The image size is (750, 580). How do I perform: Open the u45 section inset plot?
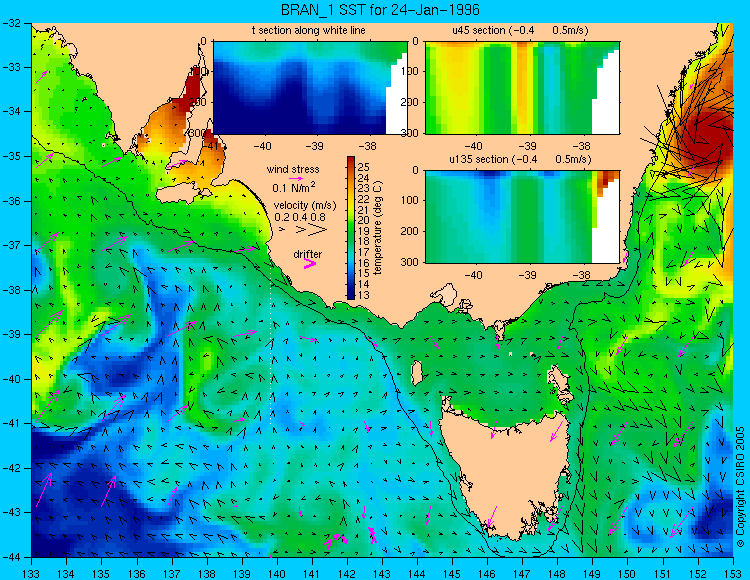click(x=522, y=88)
